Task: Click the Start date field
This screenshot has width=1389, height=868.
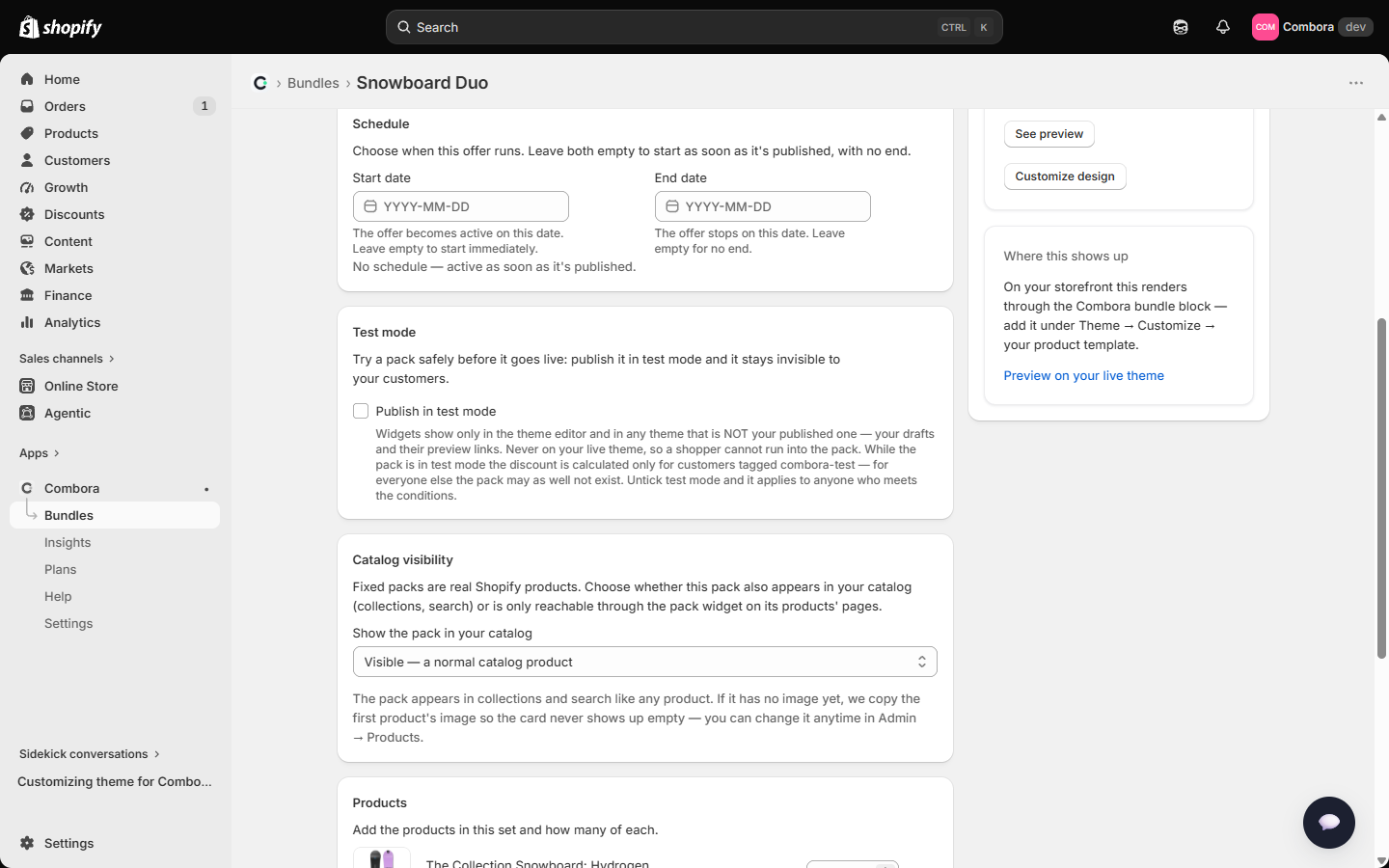Action: [x=461, y=206]
